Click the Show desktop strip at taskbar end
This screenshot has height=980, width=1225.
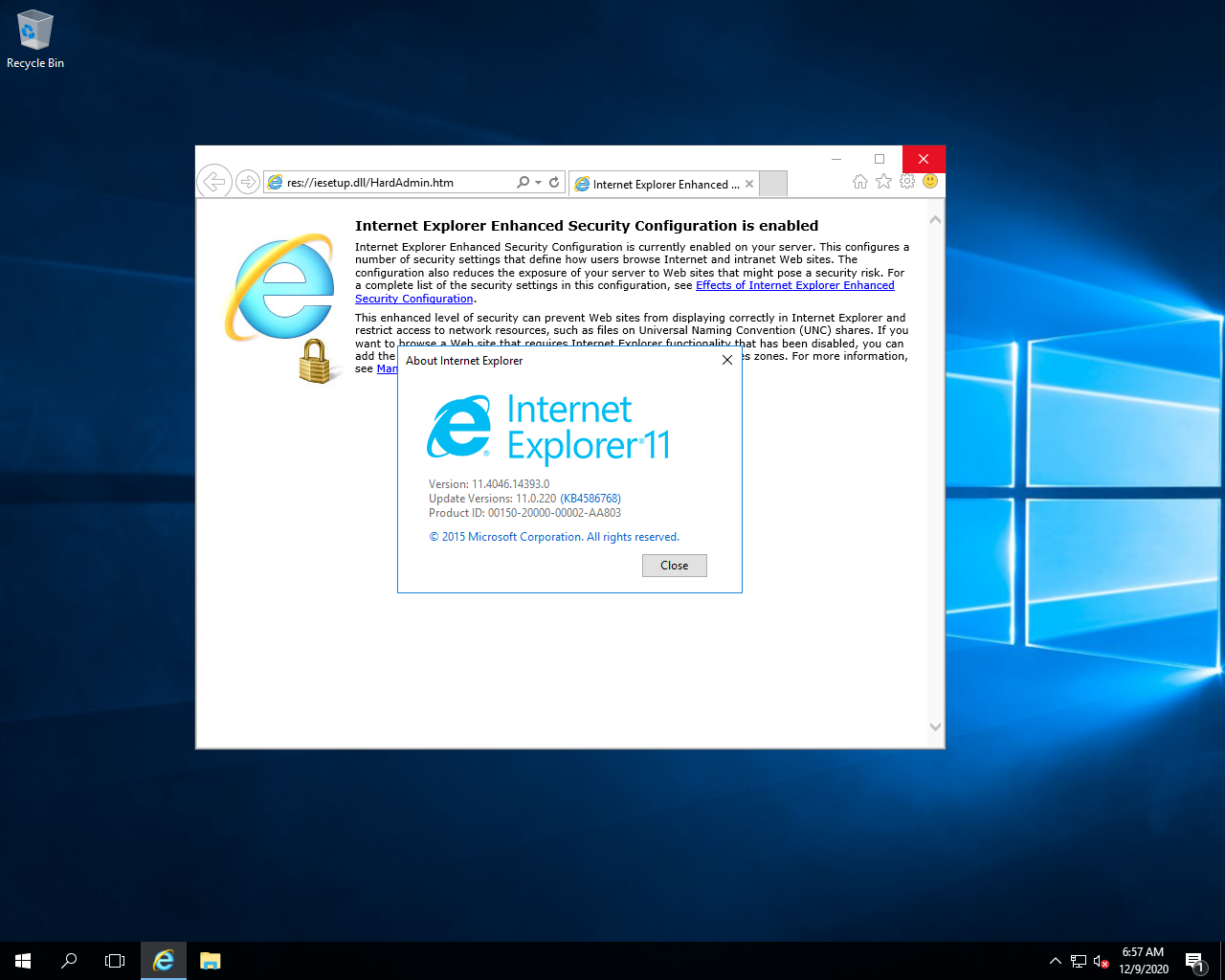[1222, 961]
